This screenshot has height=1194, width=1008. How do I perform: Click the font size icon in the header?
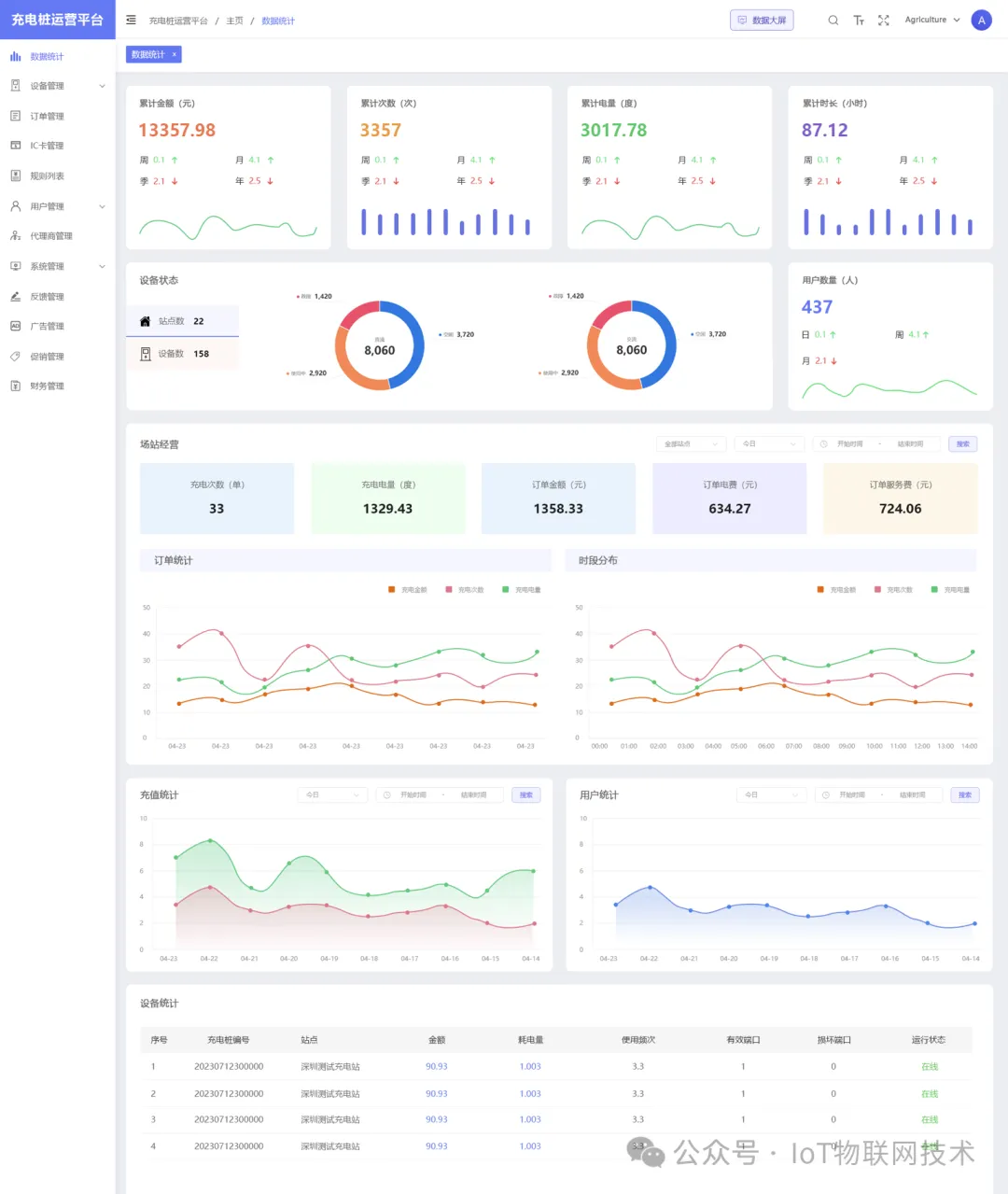pos(859,20)
